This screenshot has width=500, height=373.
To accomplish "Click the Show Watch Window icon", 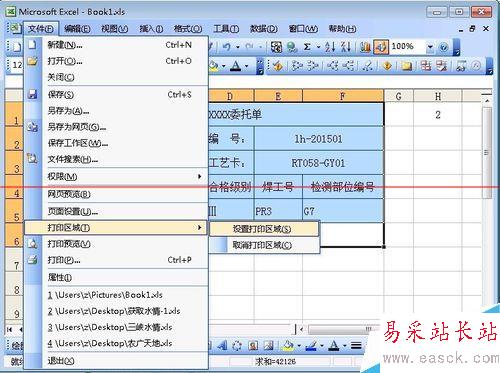I will (x=461, y=66).
